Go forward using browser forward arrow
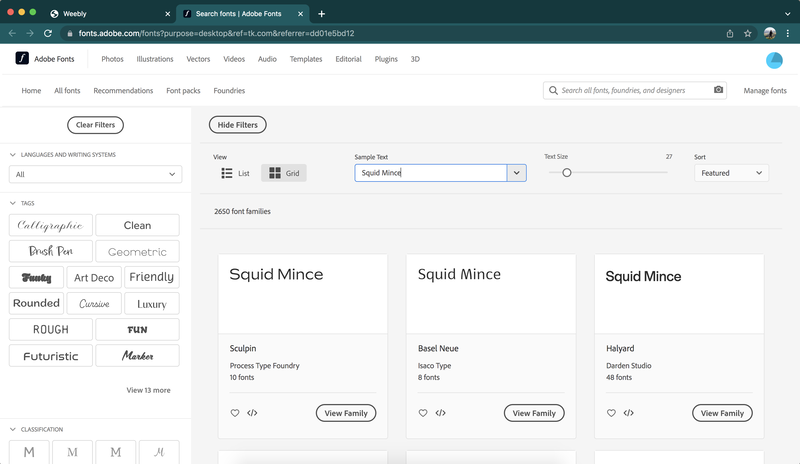This screenshot has width=800, height=464. pyautogui.click(x=30, y=33)
